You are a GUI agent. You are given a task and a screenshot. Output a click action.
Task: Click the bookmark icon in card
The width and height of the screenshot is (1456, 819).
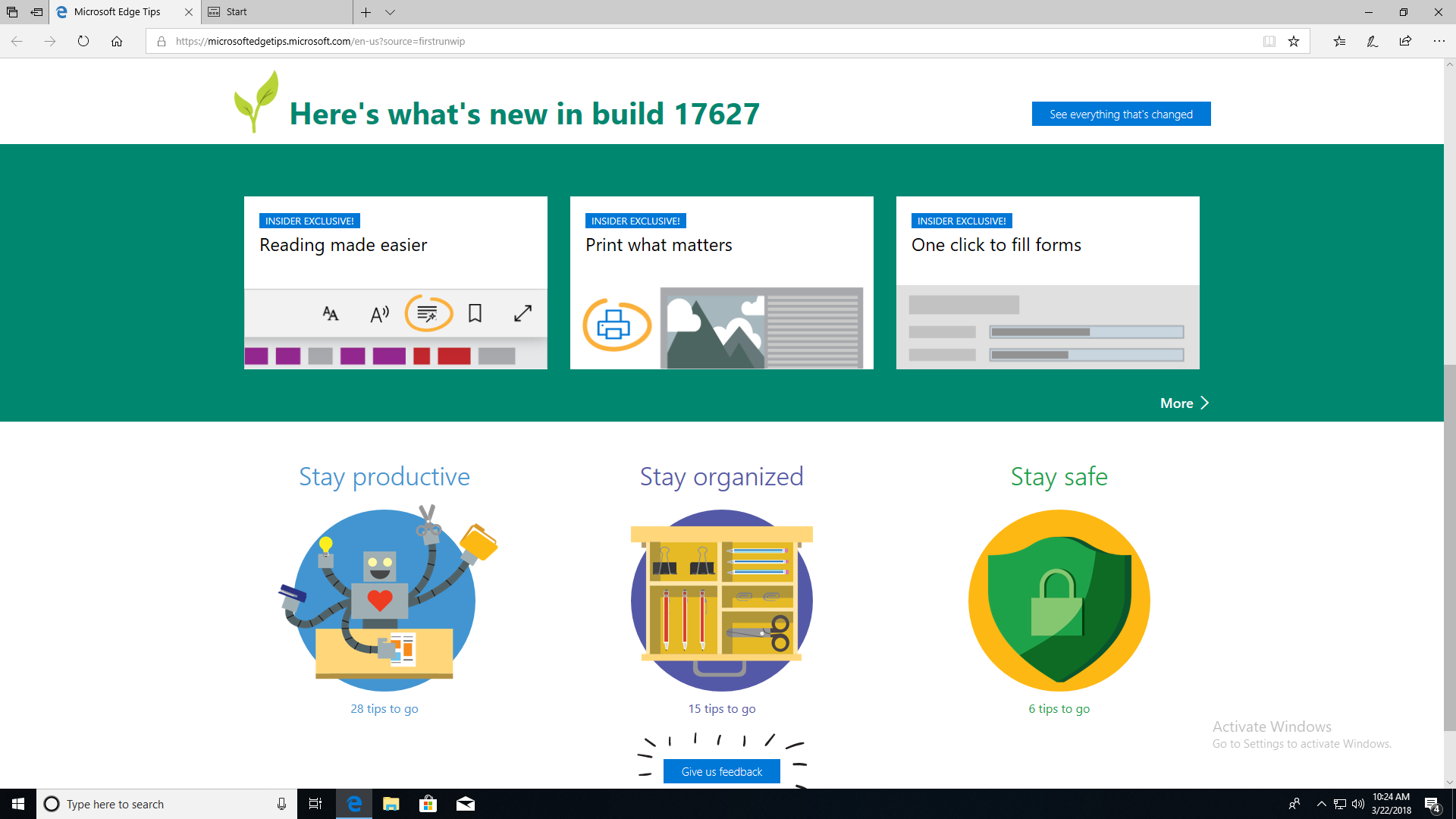tap(475, 313)
